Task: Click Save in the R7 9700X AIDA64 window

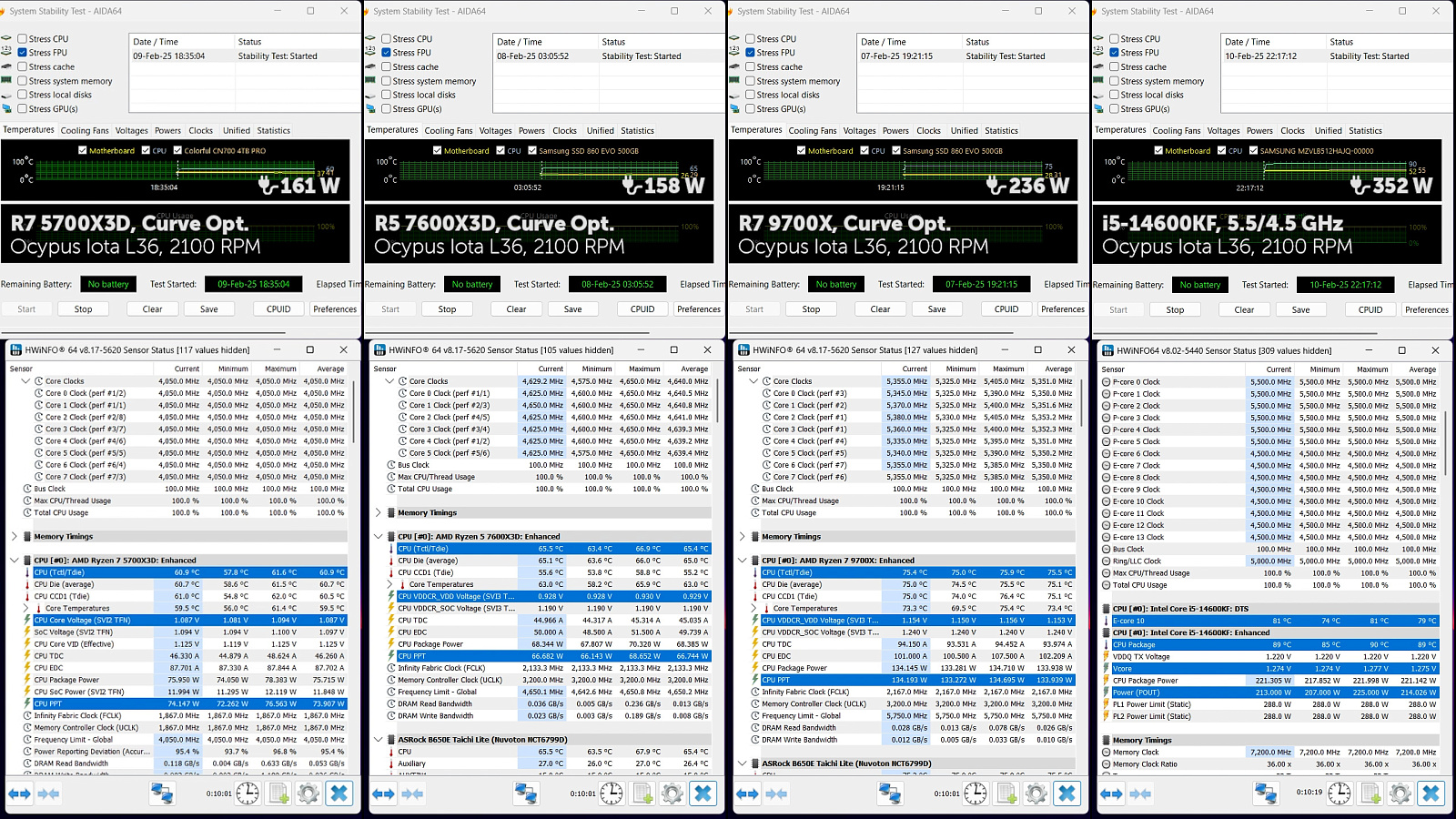Action: [936, 309]
